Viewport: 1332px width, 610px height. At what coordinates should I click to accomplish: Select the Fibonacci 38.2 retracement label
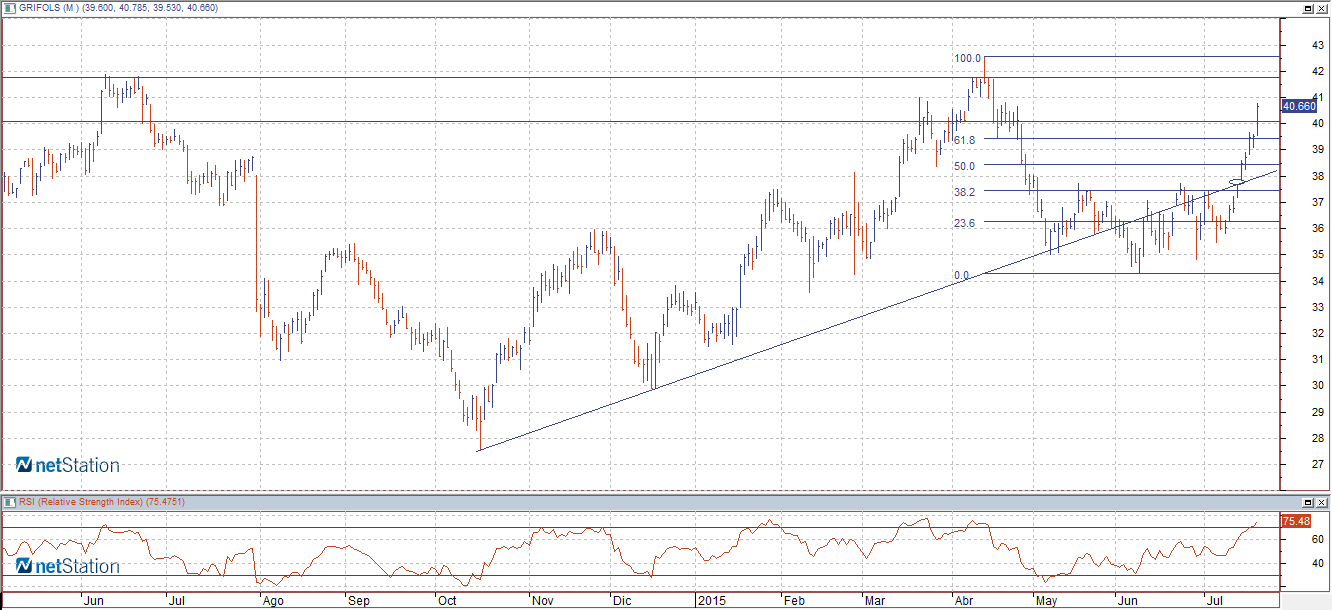(x=965, y=191)
